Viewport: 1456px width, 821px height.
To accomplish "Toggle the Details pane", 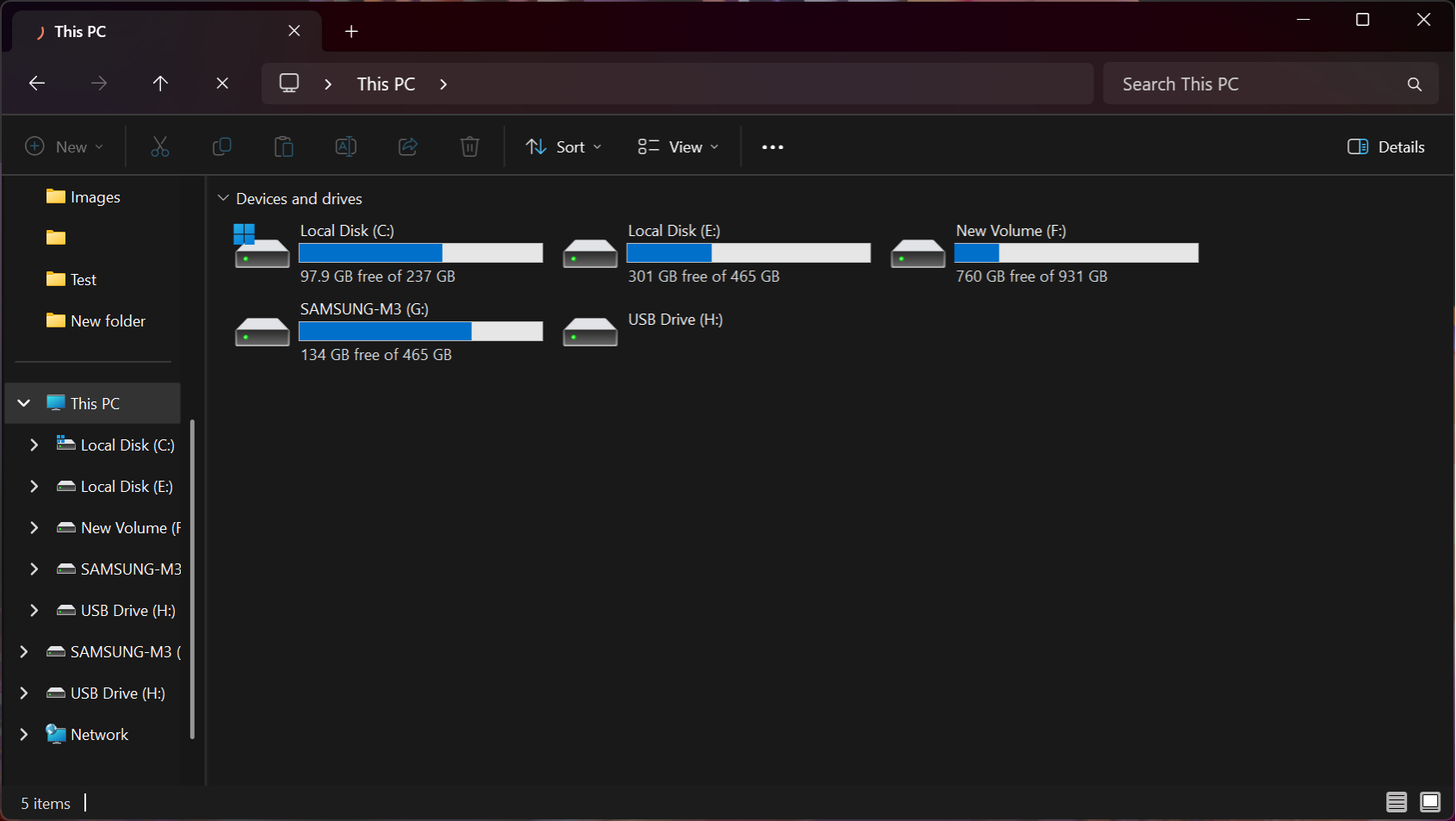I will [x=1385, y=146].
